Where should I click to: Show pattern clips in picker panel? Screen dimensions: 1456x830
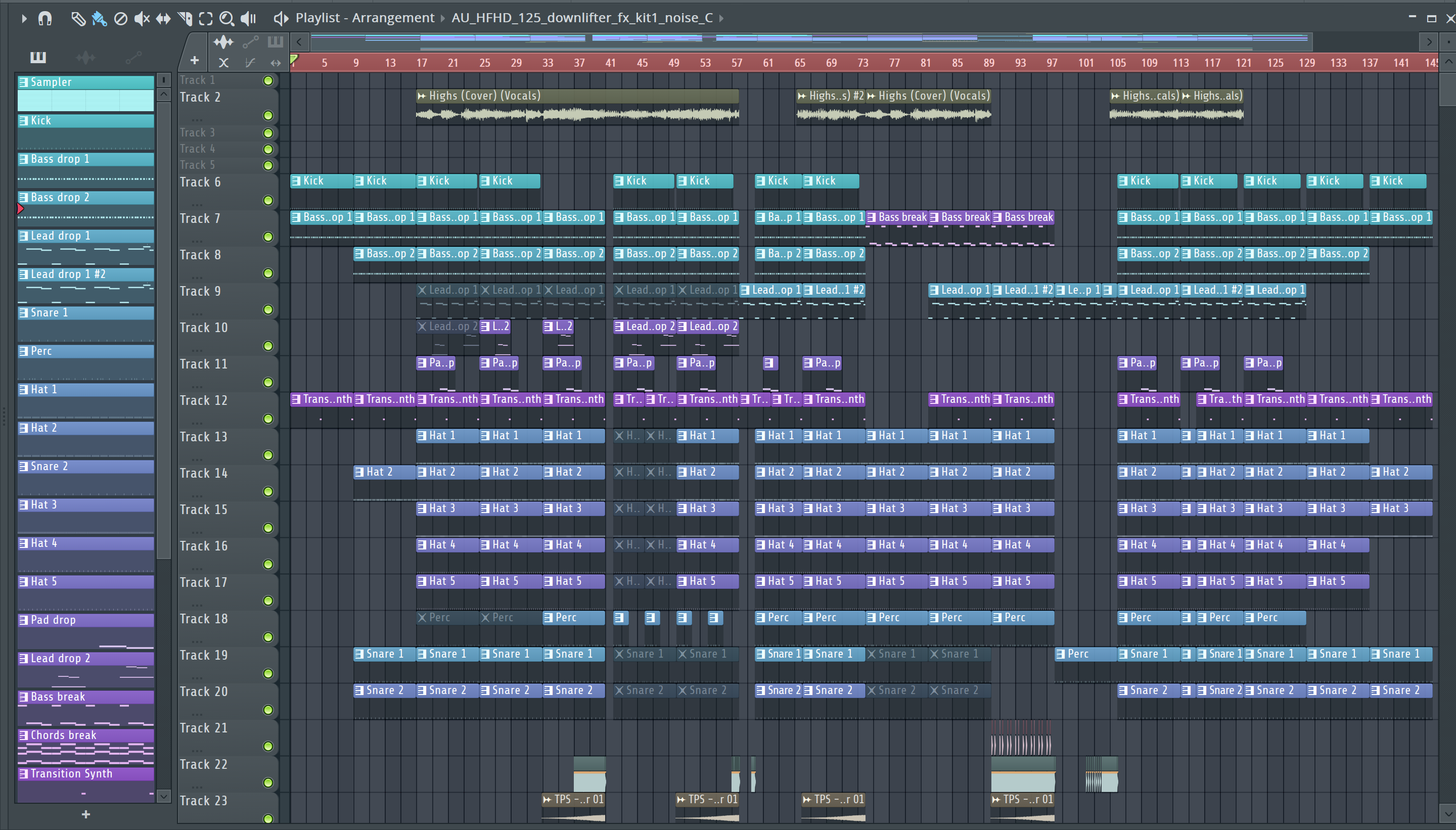click(38, 57)
